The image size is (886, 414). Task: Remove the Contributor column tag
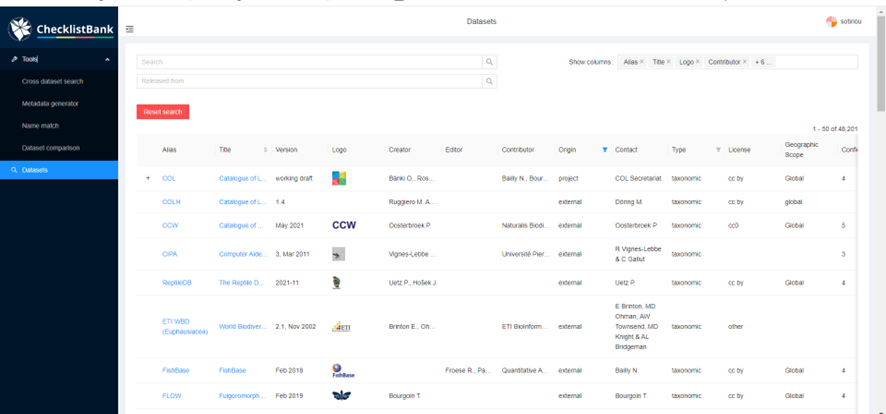point(745,62)
